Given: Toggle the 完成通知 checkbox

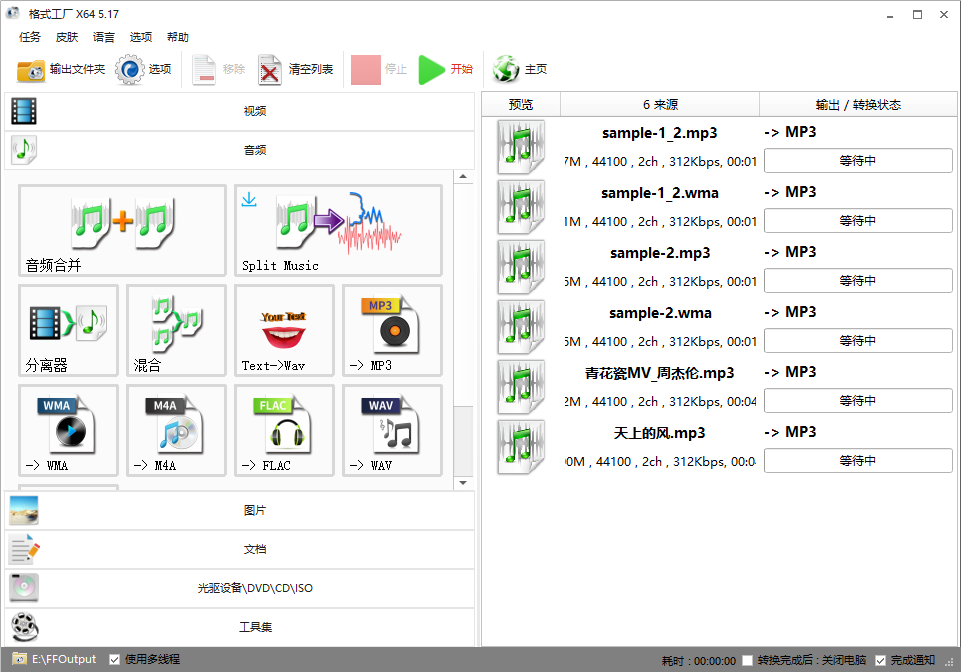Looking at the screenshot, I should (880, 660).
